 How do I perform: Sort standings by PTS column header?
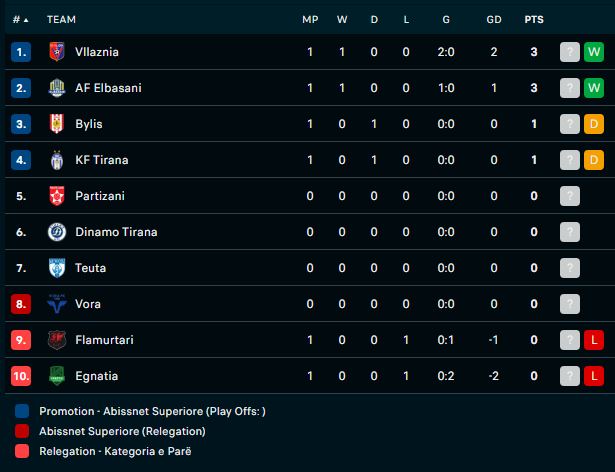(x=534, y=20)
